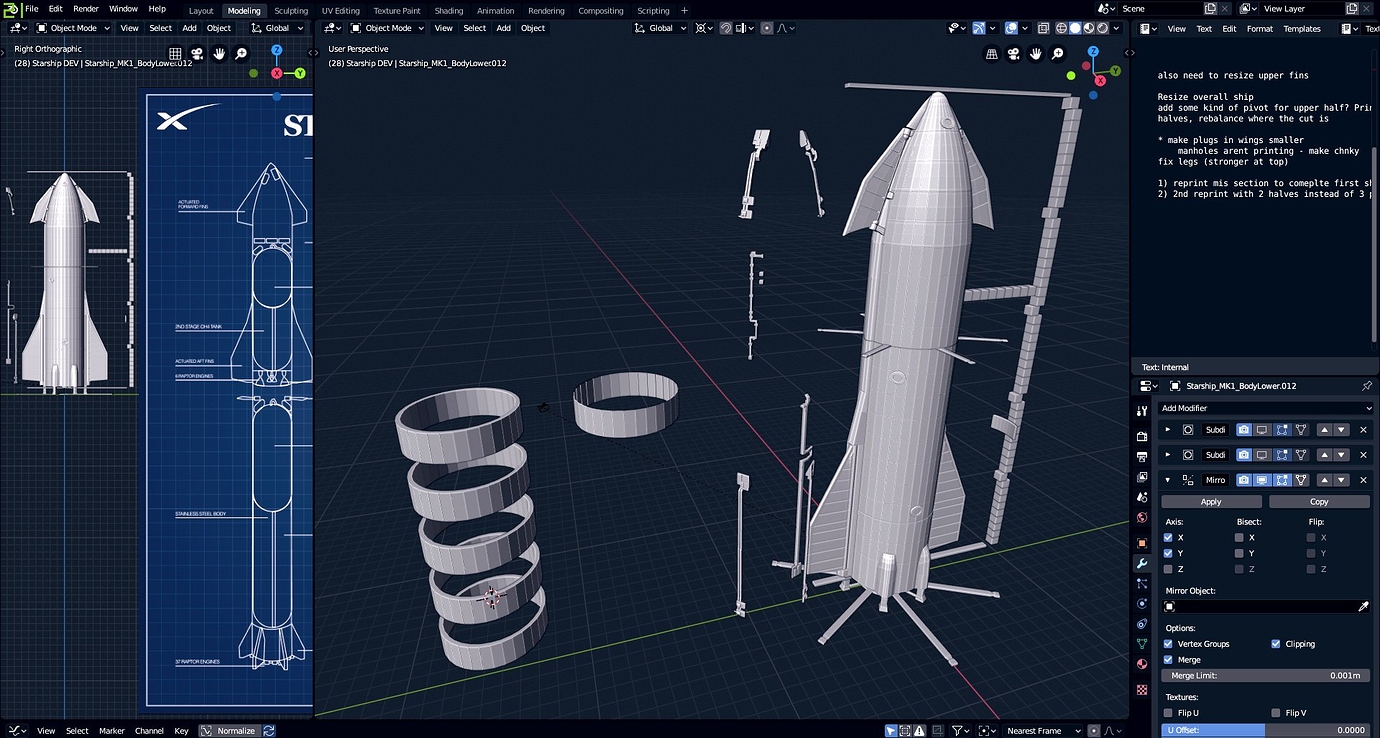Open the World properties tab icon
1380x738 pixels.
pos(1142,517)
